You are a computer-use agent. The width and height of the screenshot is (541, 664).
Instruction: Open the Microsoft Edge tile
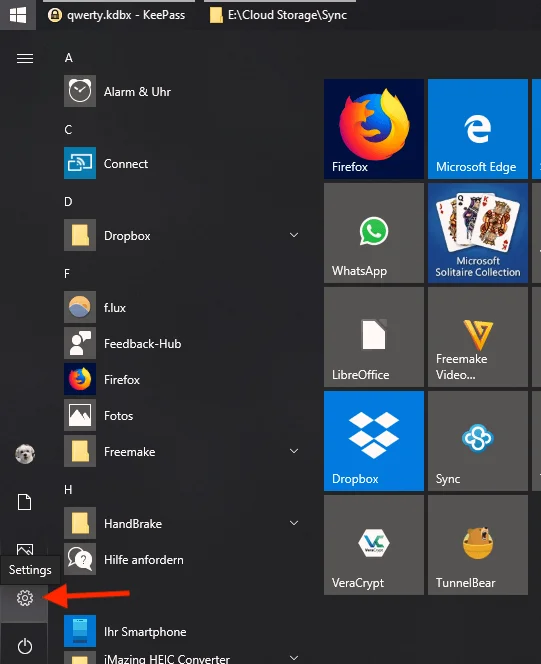pos(478,129)
